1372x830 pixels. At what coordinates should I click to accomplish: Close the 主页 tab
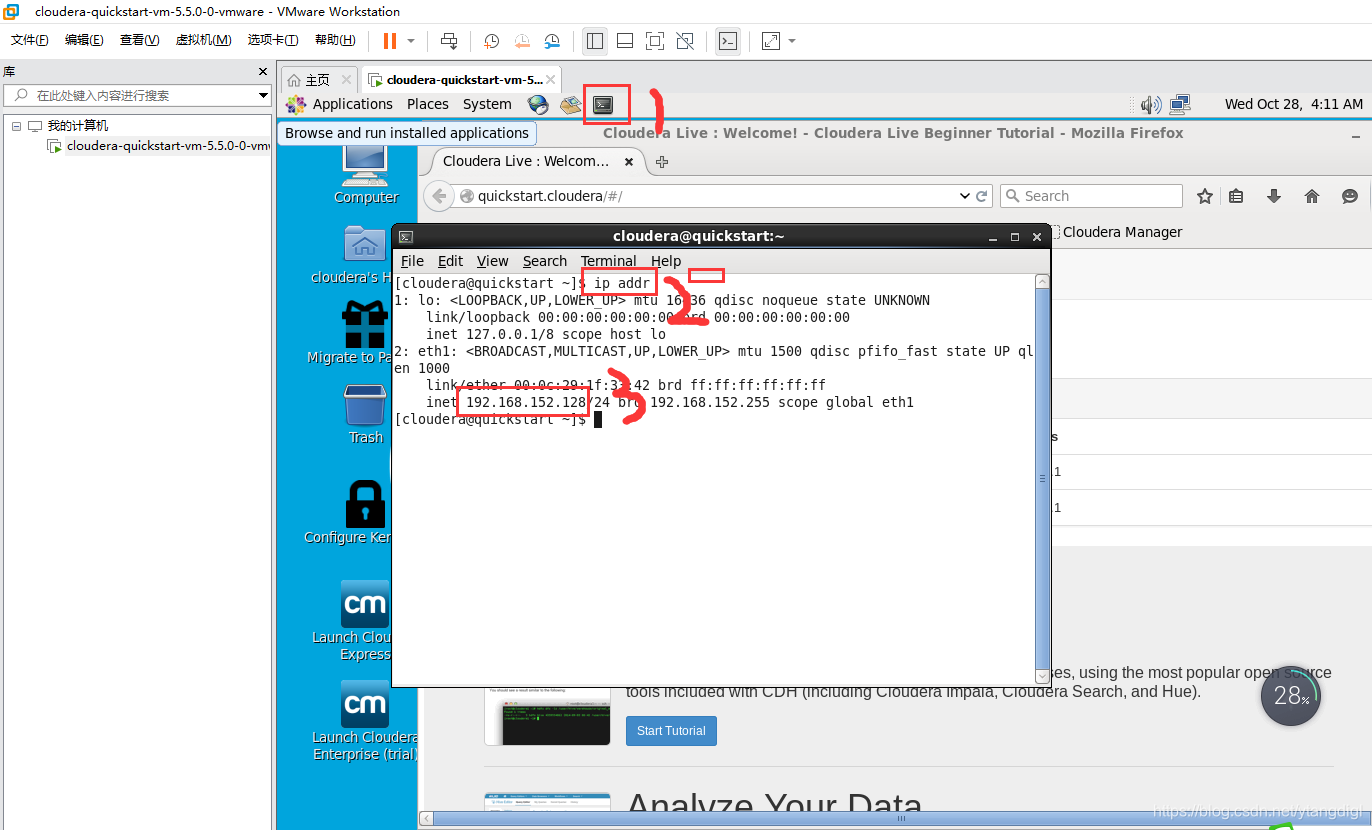coord(346,80)
